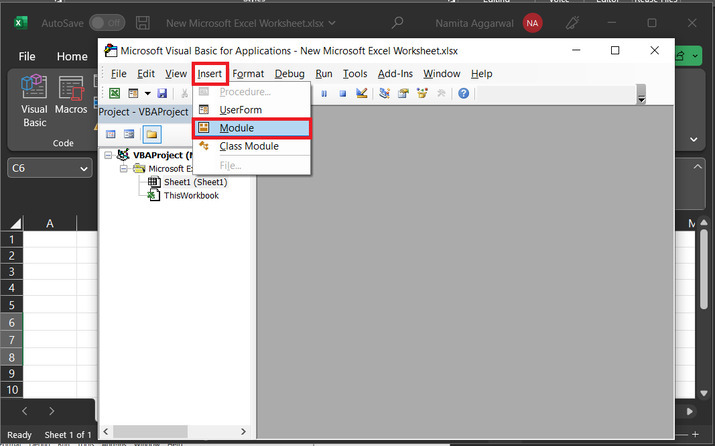Open Properties Window toolbar icon

pos(403,93)
